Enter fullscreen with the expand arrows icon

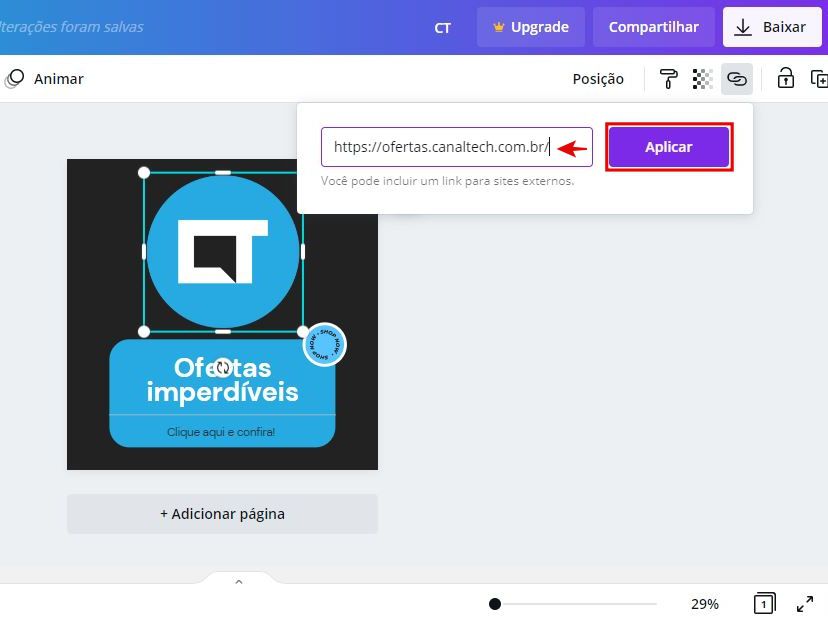click(805, 604)
